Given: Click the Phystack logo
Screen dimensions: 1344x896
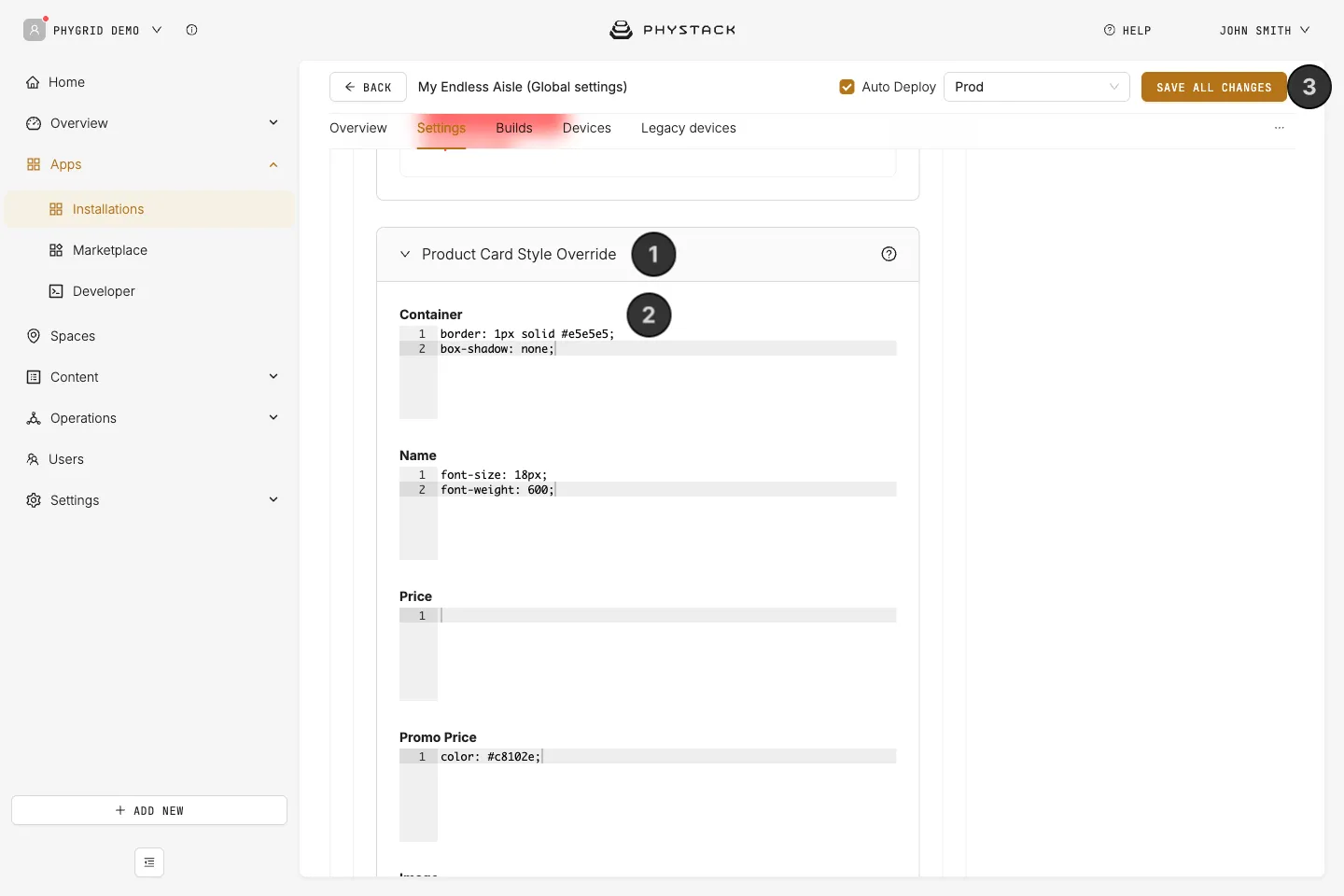Looking at the screenshot, I should (x=672, y=30).
